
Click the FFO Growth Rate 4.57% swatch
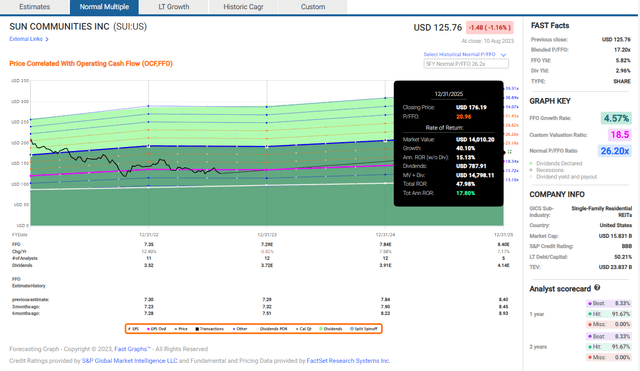point(616,118)
